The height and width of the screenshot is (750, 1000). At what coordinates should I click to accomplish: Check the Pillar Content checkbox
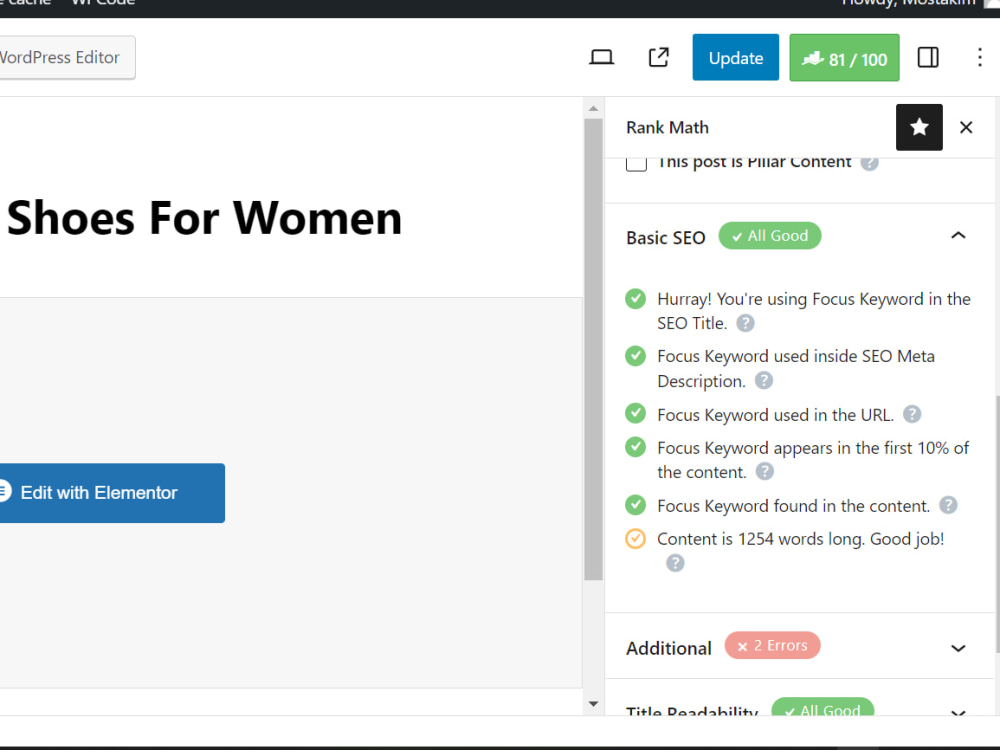(x=636, y=162)
